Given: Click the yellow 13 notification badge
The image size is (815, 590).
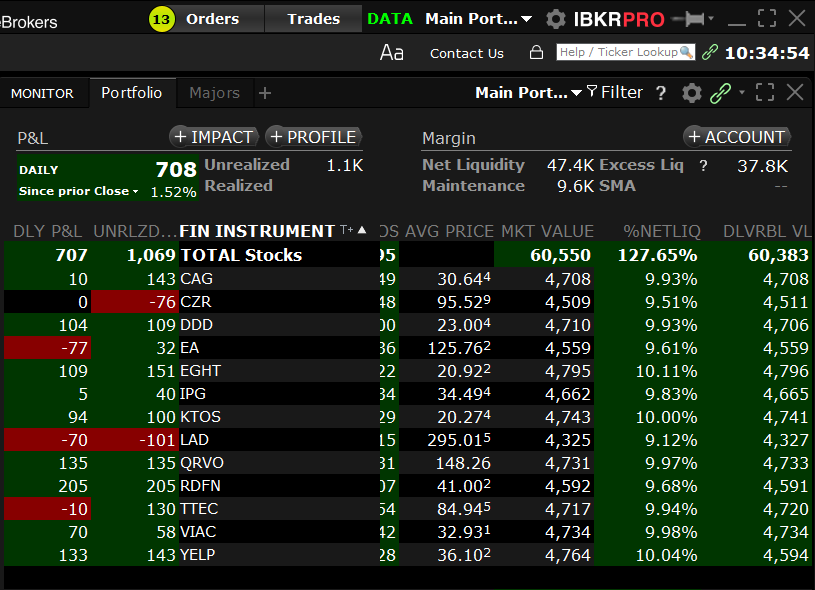Looking at the screenshot, I should click(161, 20).
